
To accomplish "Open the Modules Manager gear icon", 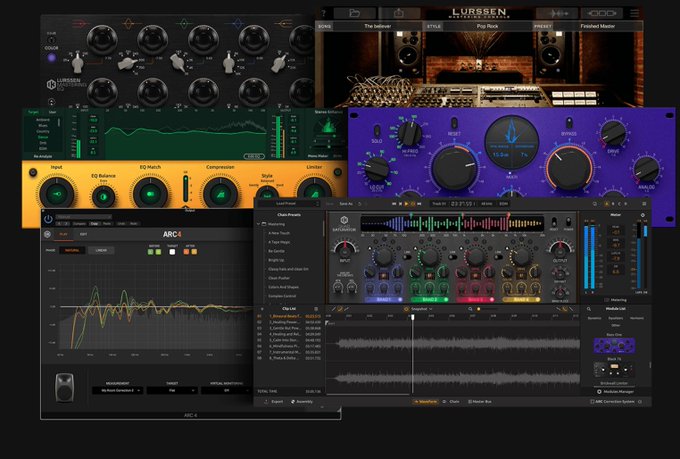I will point(599,391).
